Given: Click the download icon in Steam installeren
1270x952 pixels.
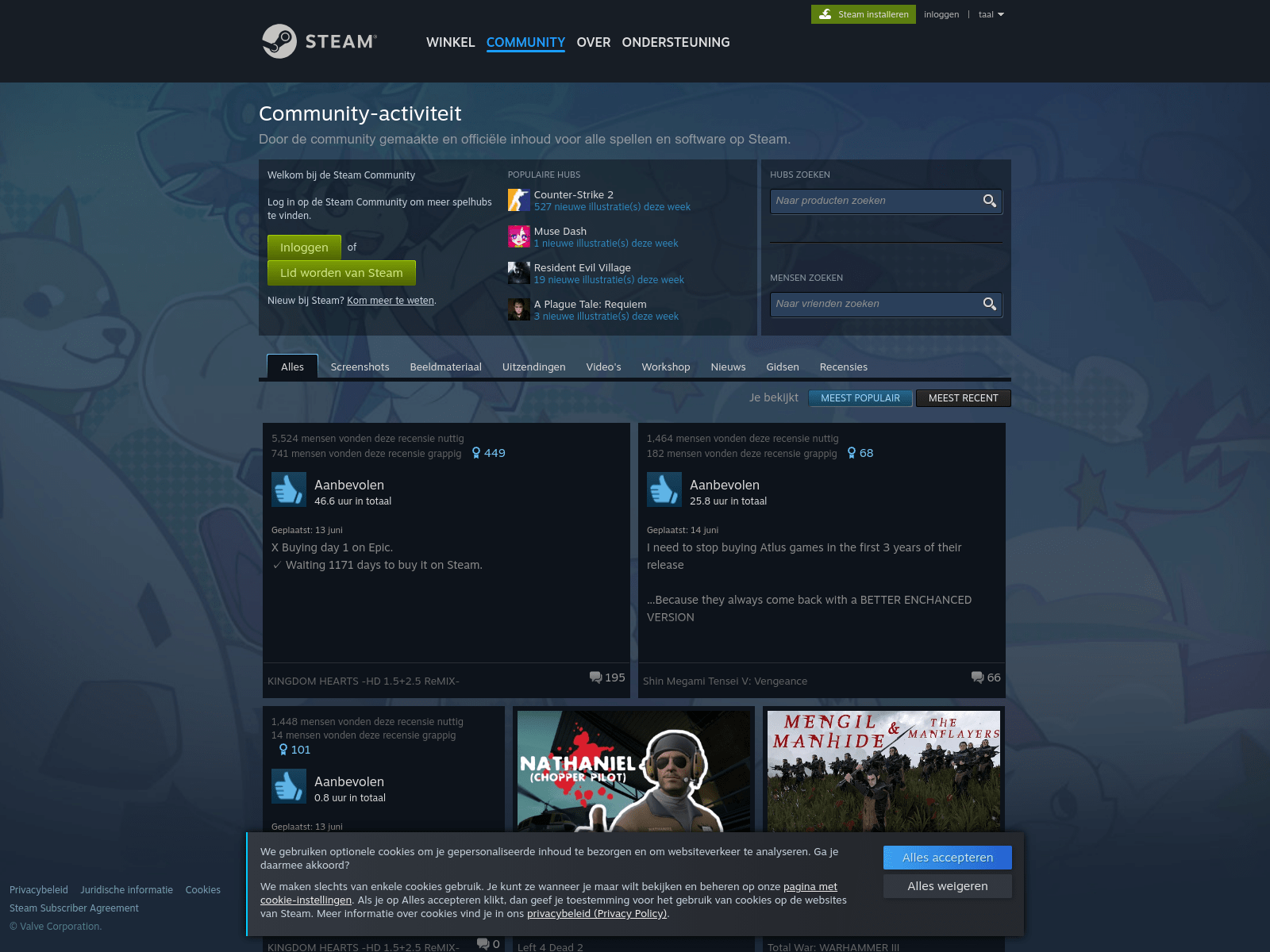Looking at the screenshot, I should pyautogui.click(x=825, y=14).
